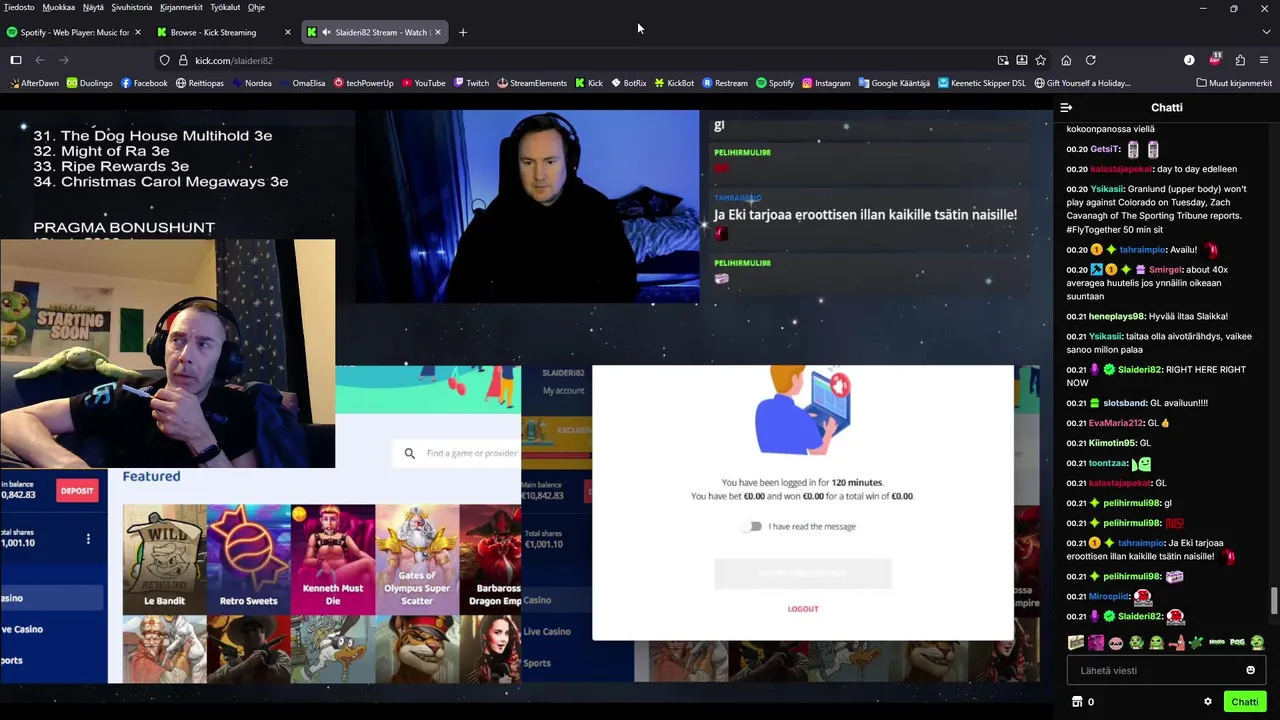Image resolution: width=1280 pixels, height=720 pixels.
Task: Click username Mirospiid in chat
Action: pos(1109,596)
